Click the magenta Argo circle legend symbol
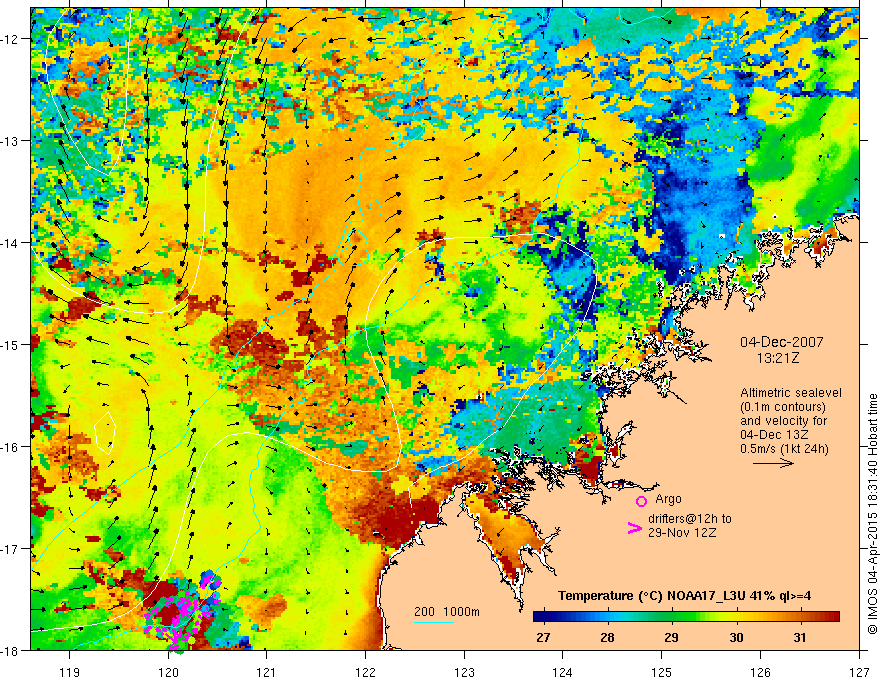Screen dimensions: 880x680 [641, 501]
